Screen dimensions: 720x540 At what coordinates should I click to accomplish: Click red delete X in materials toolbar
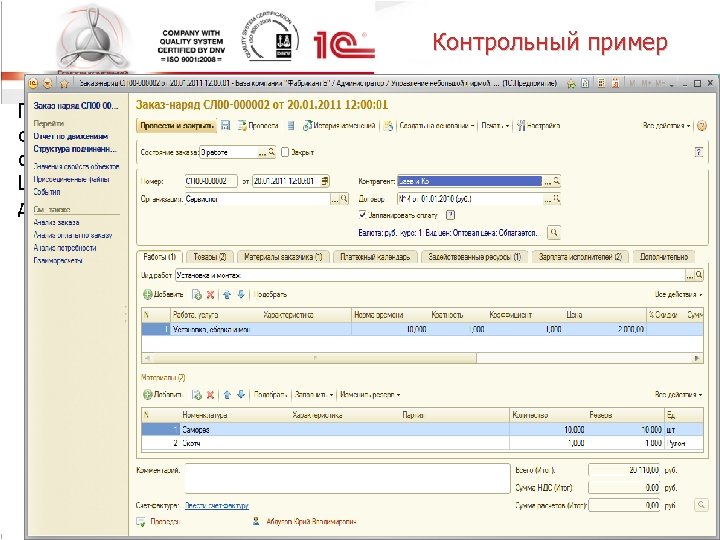tap(210, 395)
